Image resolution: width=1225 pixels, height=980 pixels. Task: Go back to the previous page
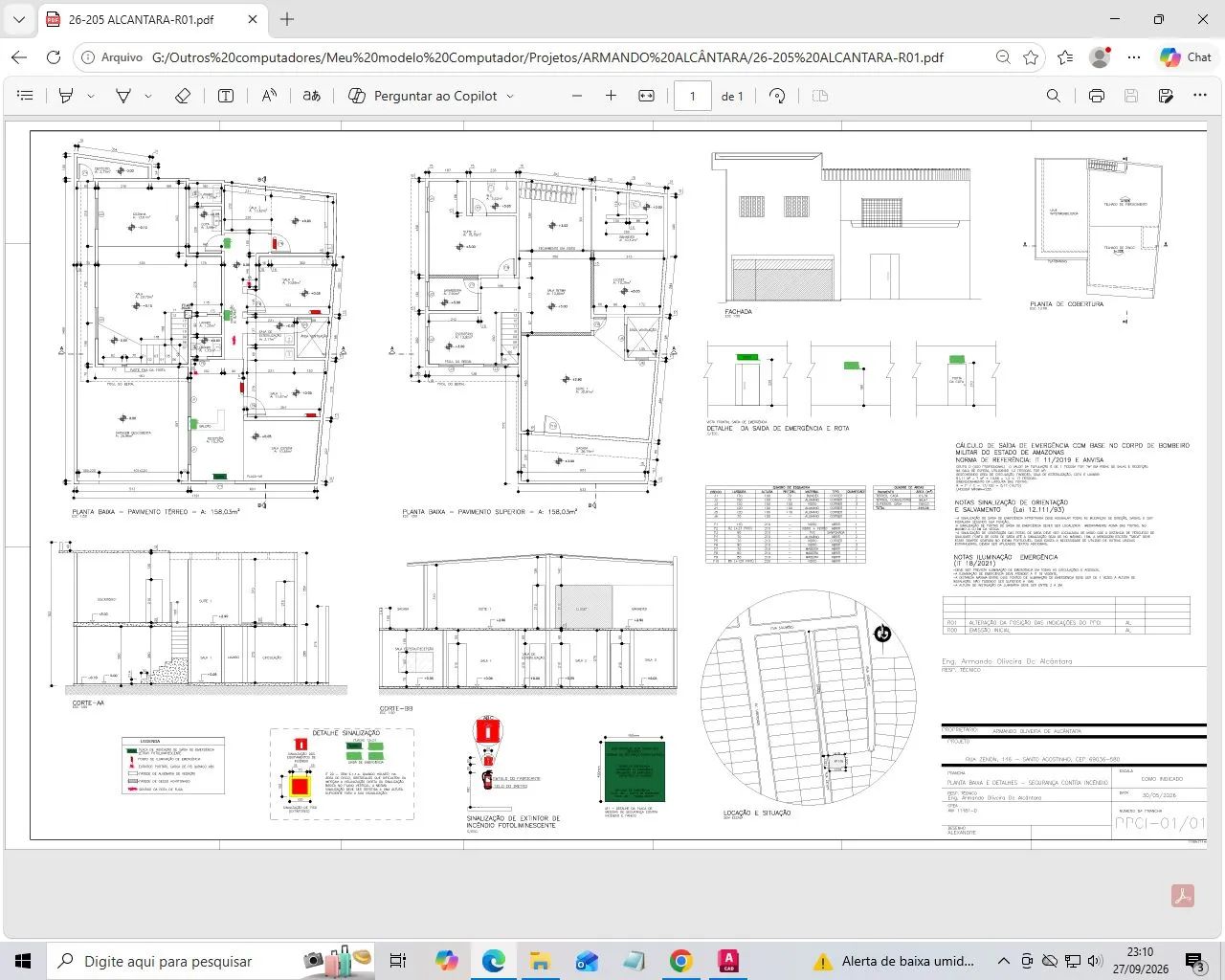click(19, 57)
